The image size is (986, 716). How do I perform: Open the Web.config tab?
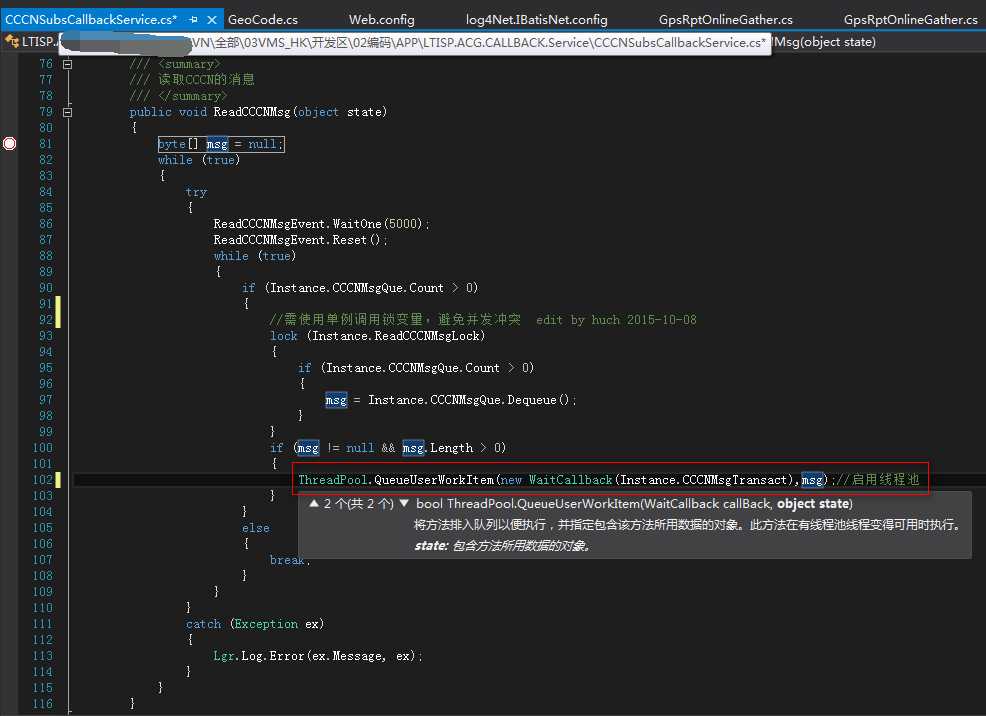click(x=382, y=19)
